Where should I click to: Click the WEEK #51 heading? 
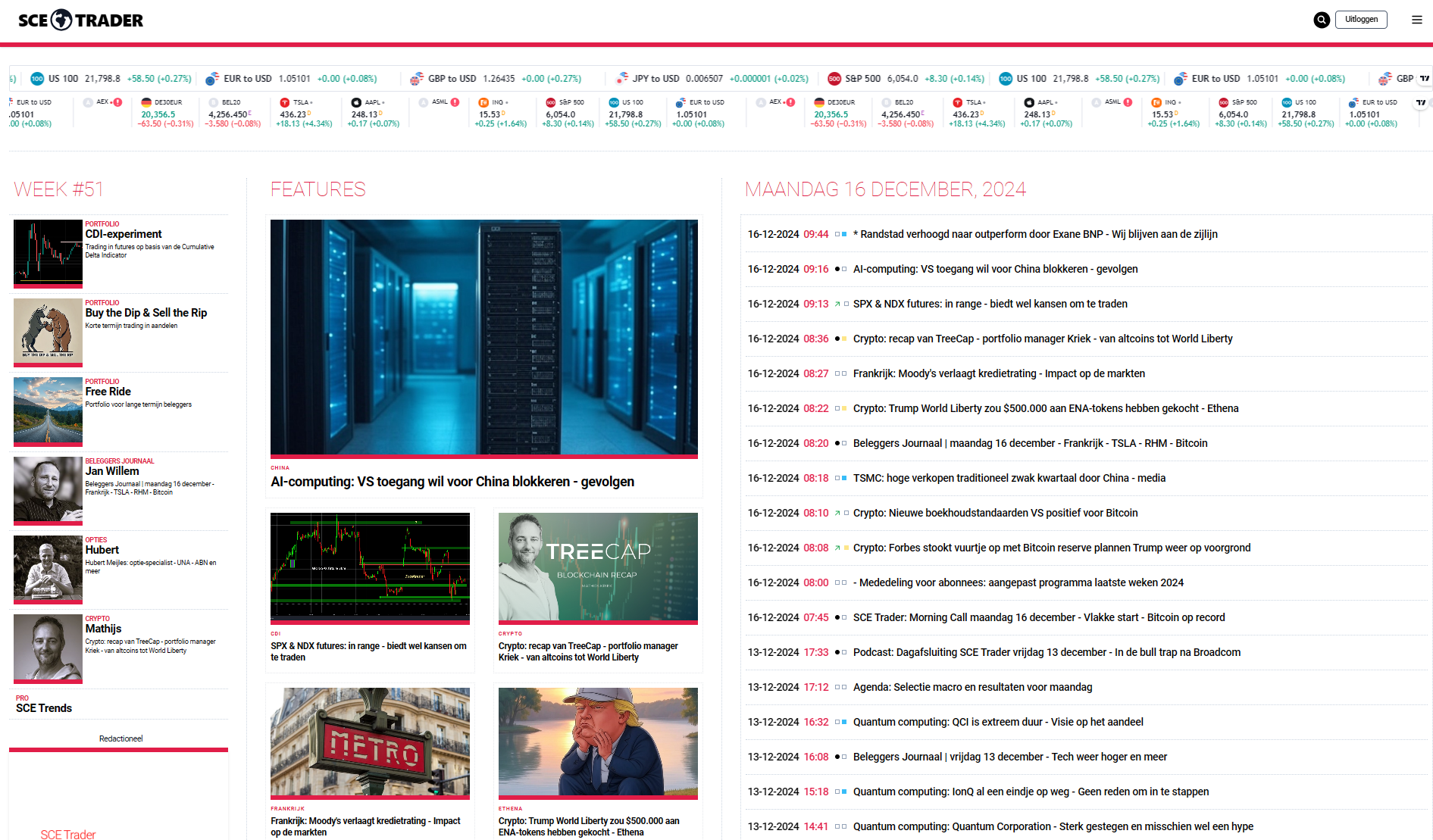58,189
